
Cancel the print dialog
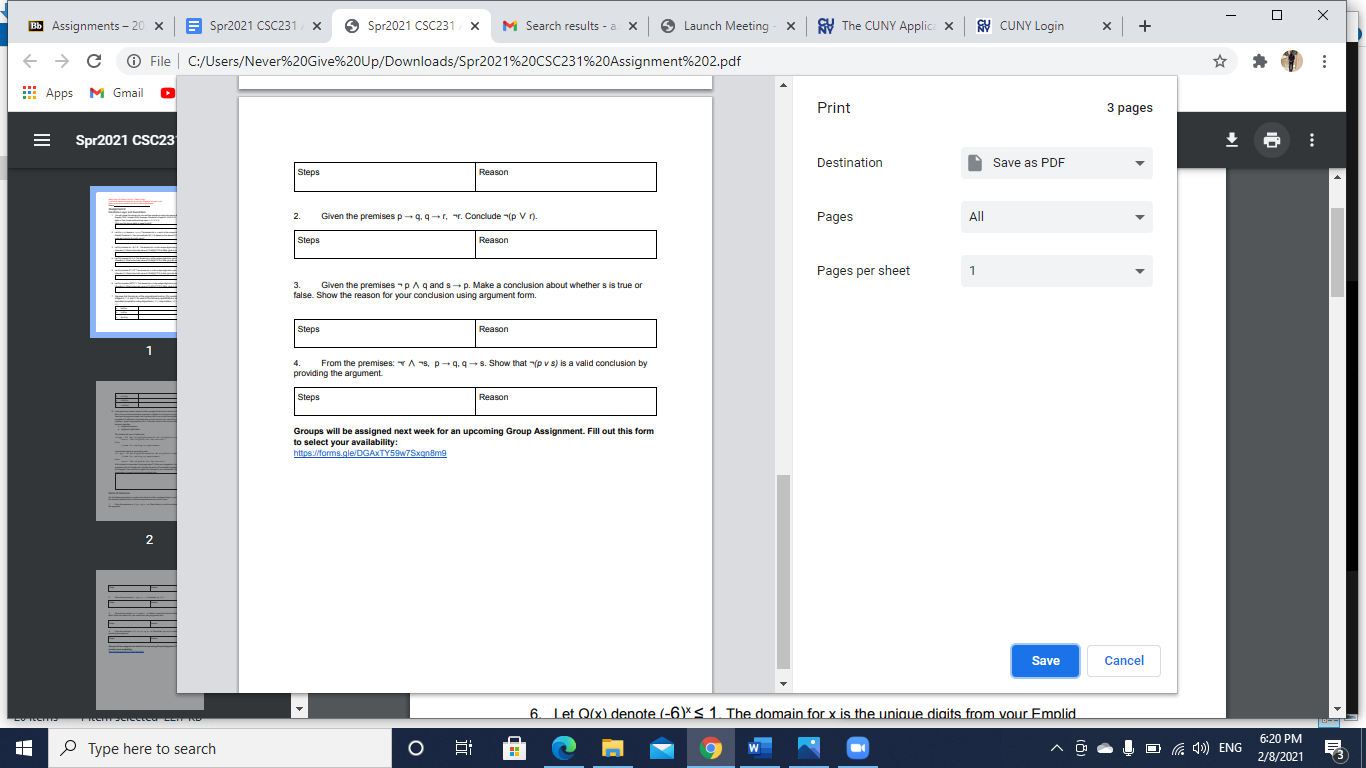pos(1124,660)
